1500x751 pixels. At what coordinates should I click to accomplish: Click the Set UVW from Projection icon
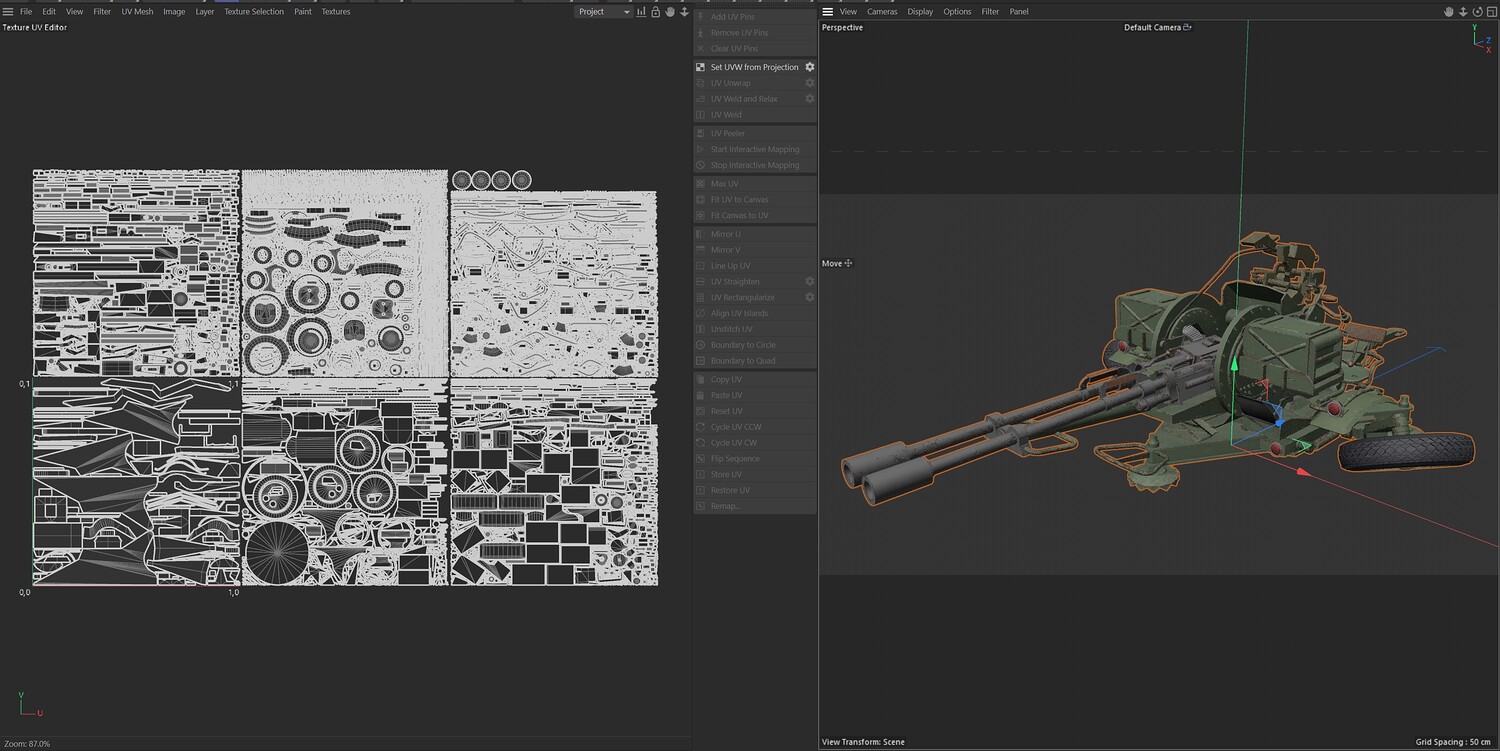point(700,67)
